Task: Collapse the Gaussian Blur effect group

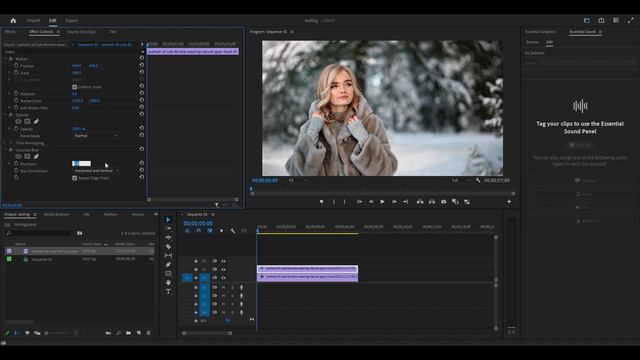Action: pyautogui.click(x=5, y=150)
